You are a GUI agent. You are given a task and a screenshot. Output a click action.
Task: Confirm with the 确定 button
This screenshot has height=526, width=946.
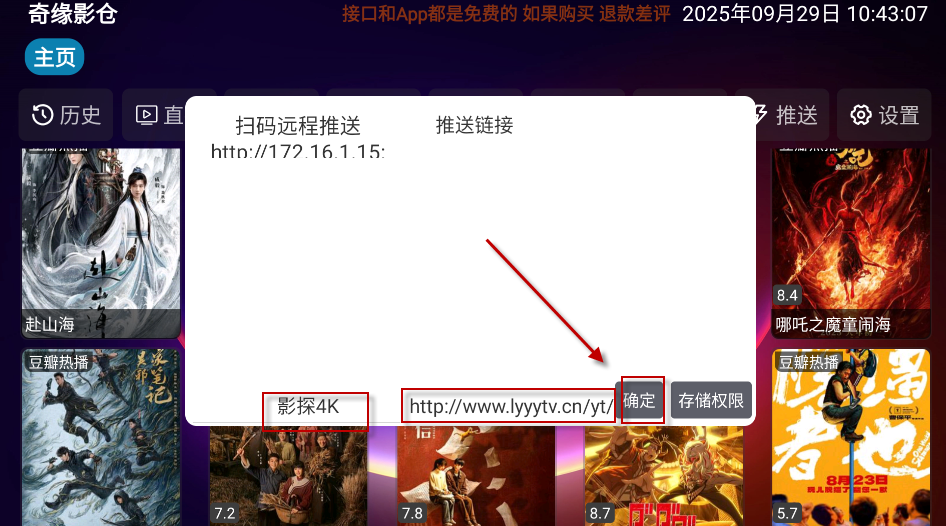(x=640, y=401)
